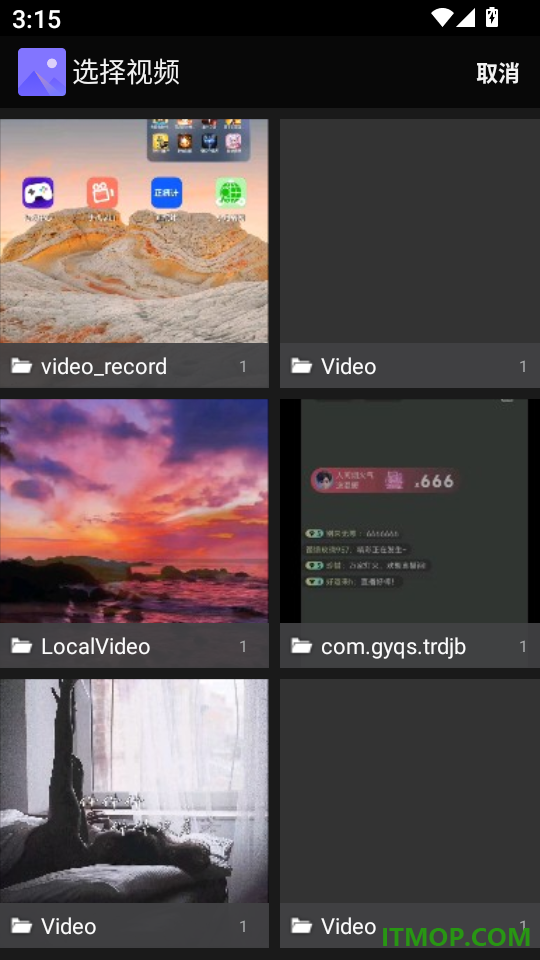Tap the purple gallery app icon

pos(42,72)
